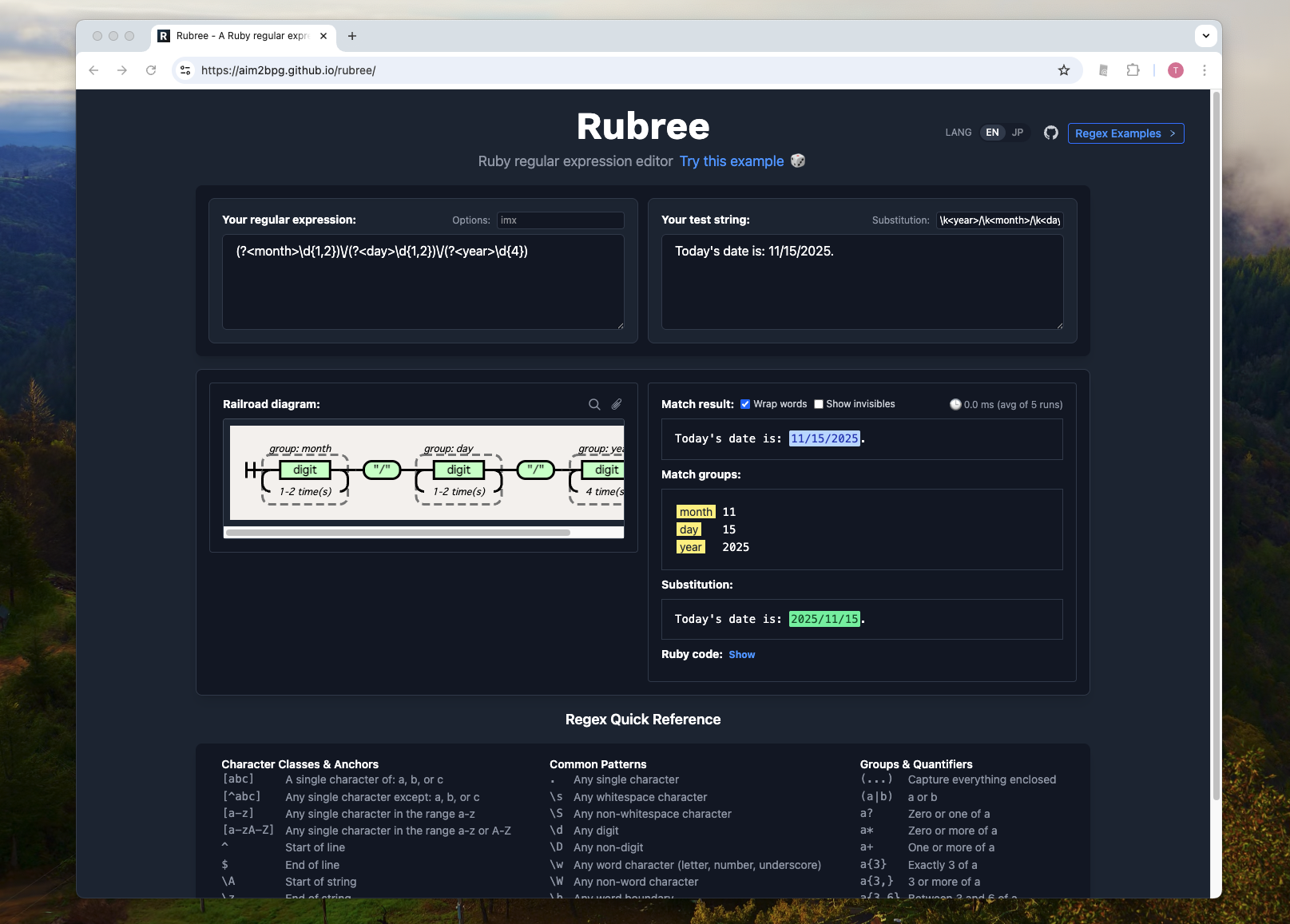Reload the page
The height and width of the screenshot is (924, 1290).
coord(151,70)
